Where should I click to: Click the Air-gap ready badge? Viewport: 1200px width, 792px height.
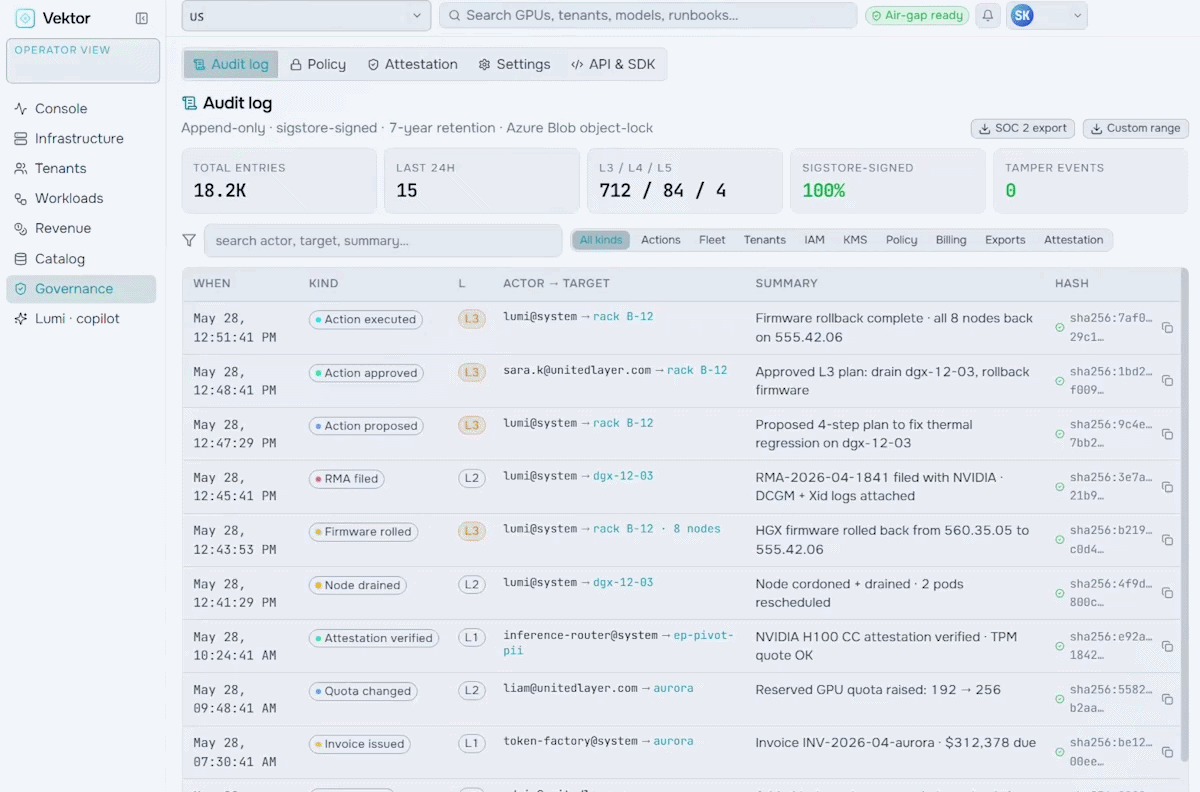tap(917, 15)
